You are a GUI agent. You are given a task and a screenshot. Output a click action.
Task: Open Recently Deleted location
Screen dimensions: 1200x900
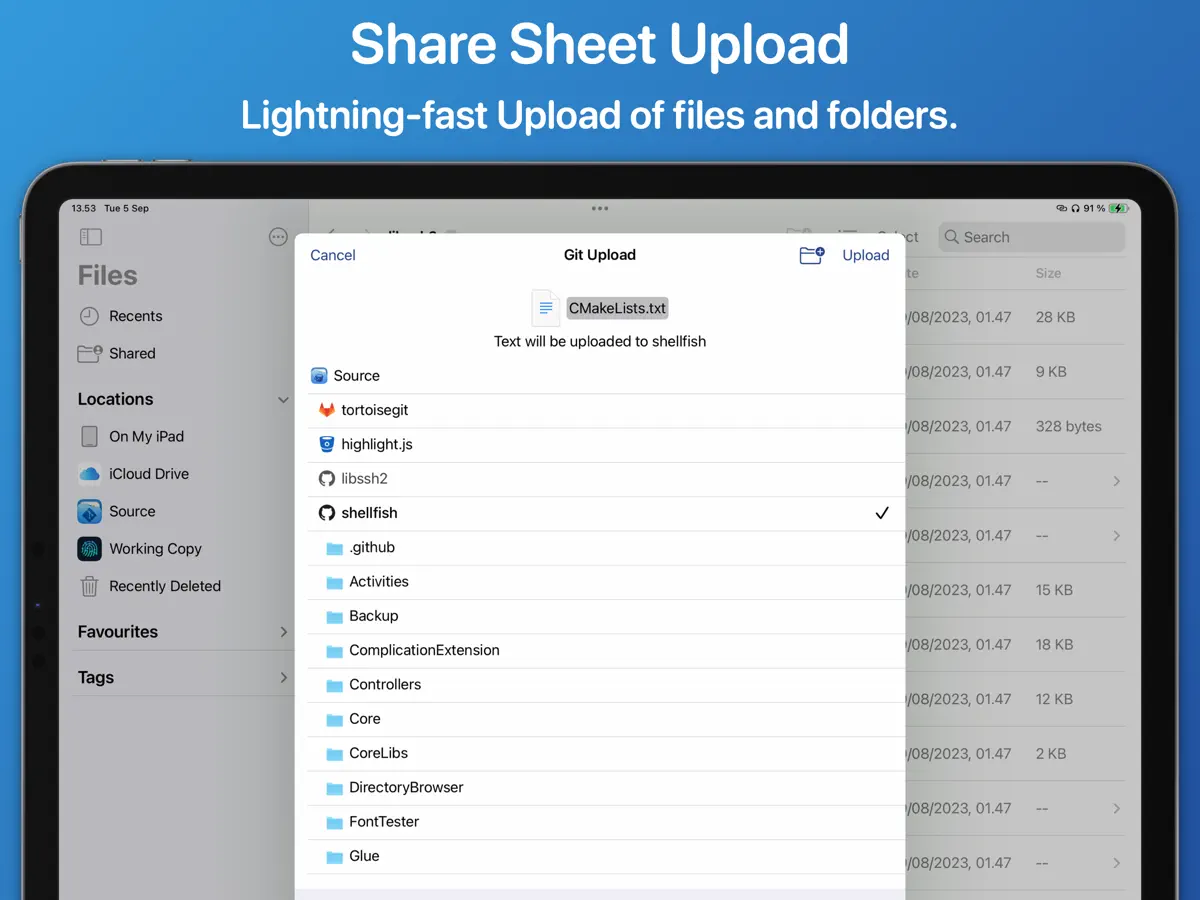[183, 586]
